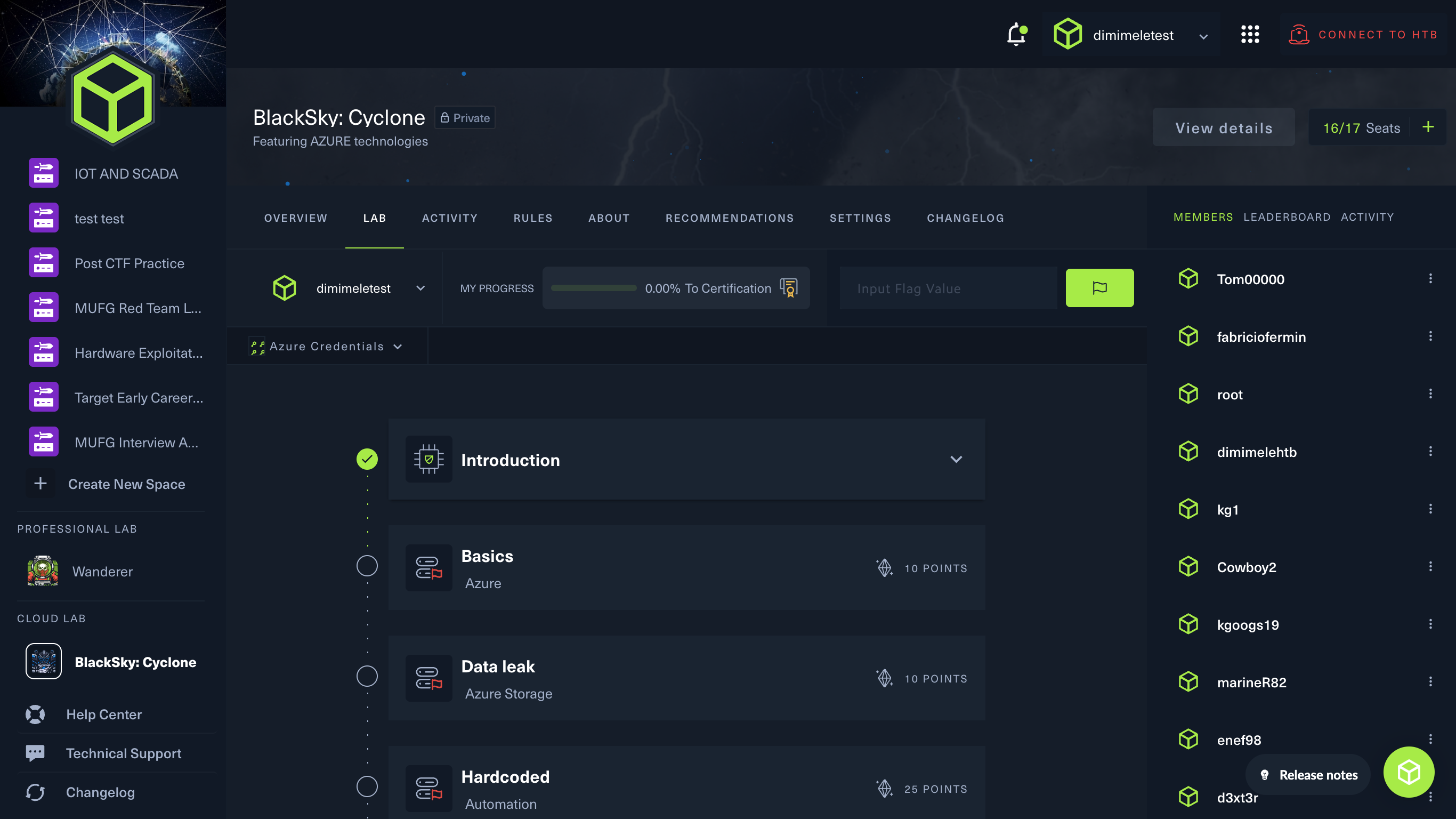Click the Input Flag Value field
The height and width of the screenshot is (819, 1456).
click(948, 288)
